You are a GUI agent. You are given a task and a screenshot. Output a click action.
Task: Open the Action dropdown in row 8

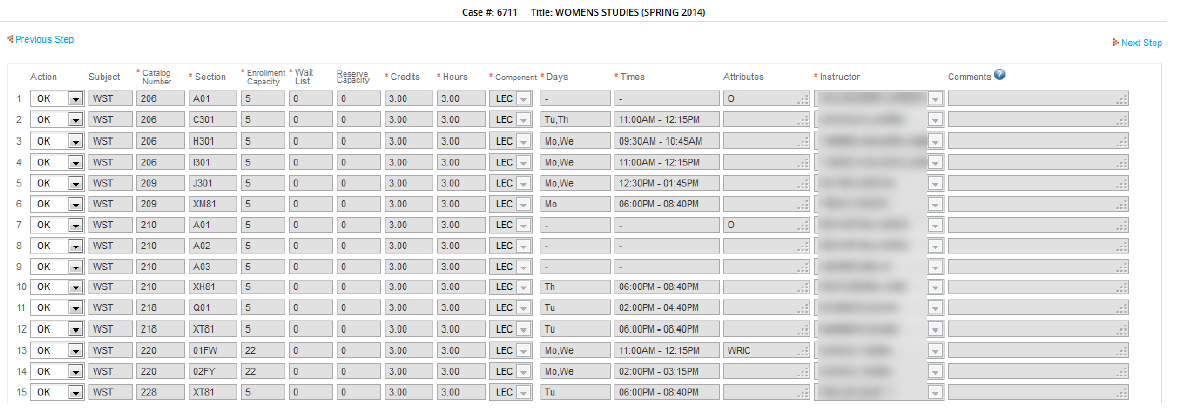(x=75, y=246)
